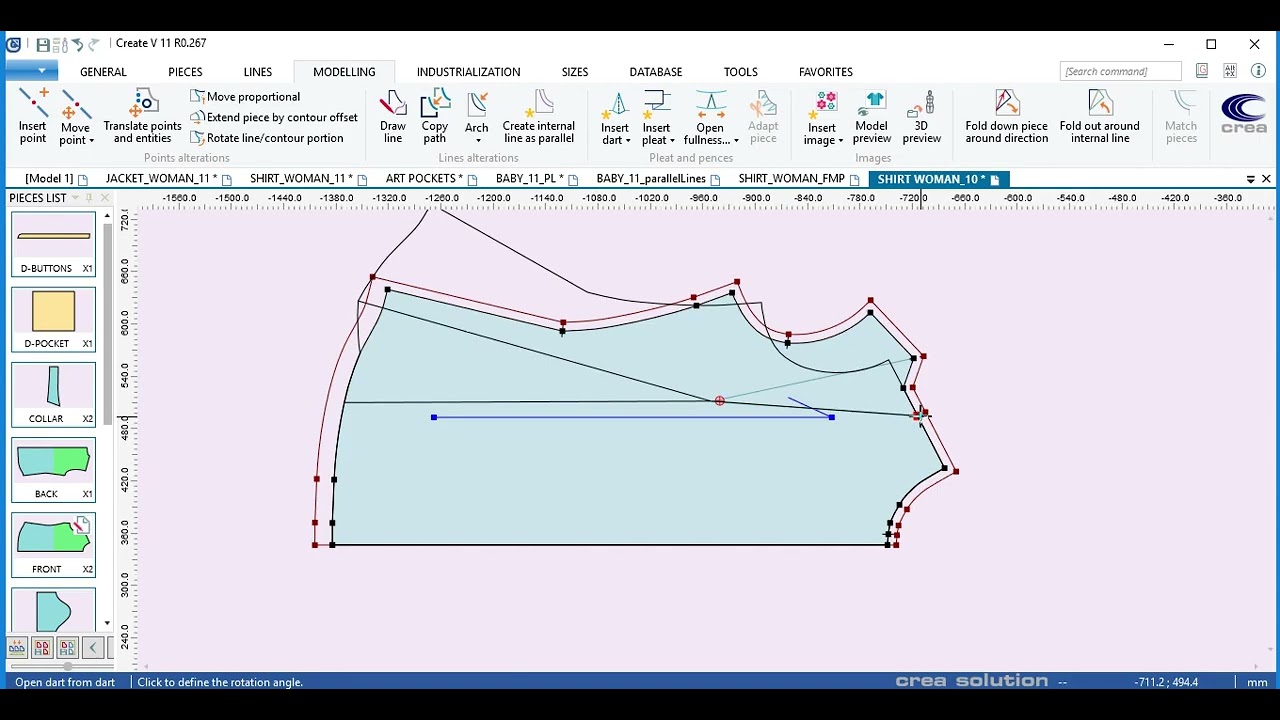Fold out around internal line
Viewport: 1280px width, 720px height.
(1100, 117)
